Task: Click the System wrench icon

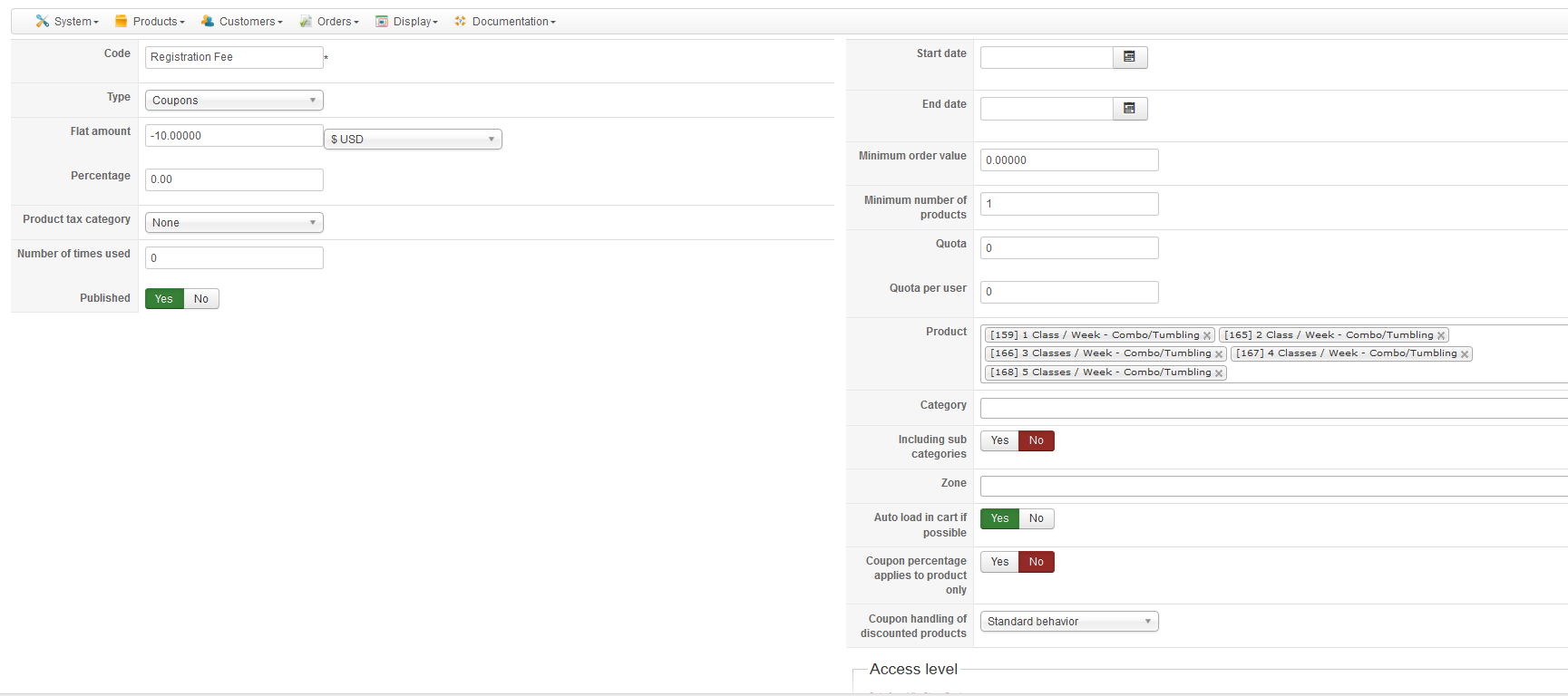Action: pyautogui.click(x=42, y=21)
